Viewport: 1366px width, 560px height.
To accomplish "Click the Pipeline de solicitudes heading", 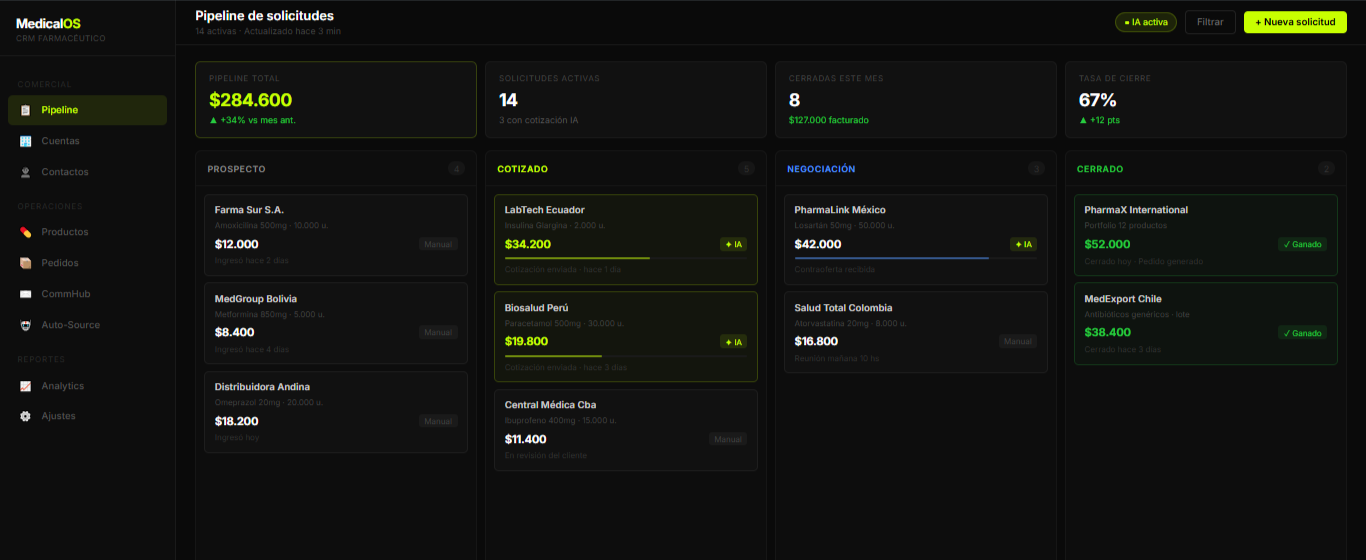I will 265,16.
